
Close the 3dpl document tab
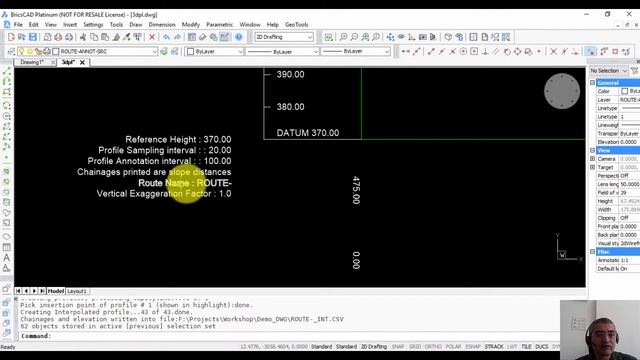(82, 62)
